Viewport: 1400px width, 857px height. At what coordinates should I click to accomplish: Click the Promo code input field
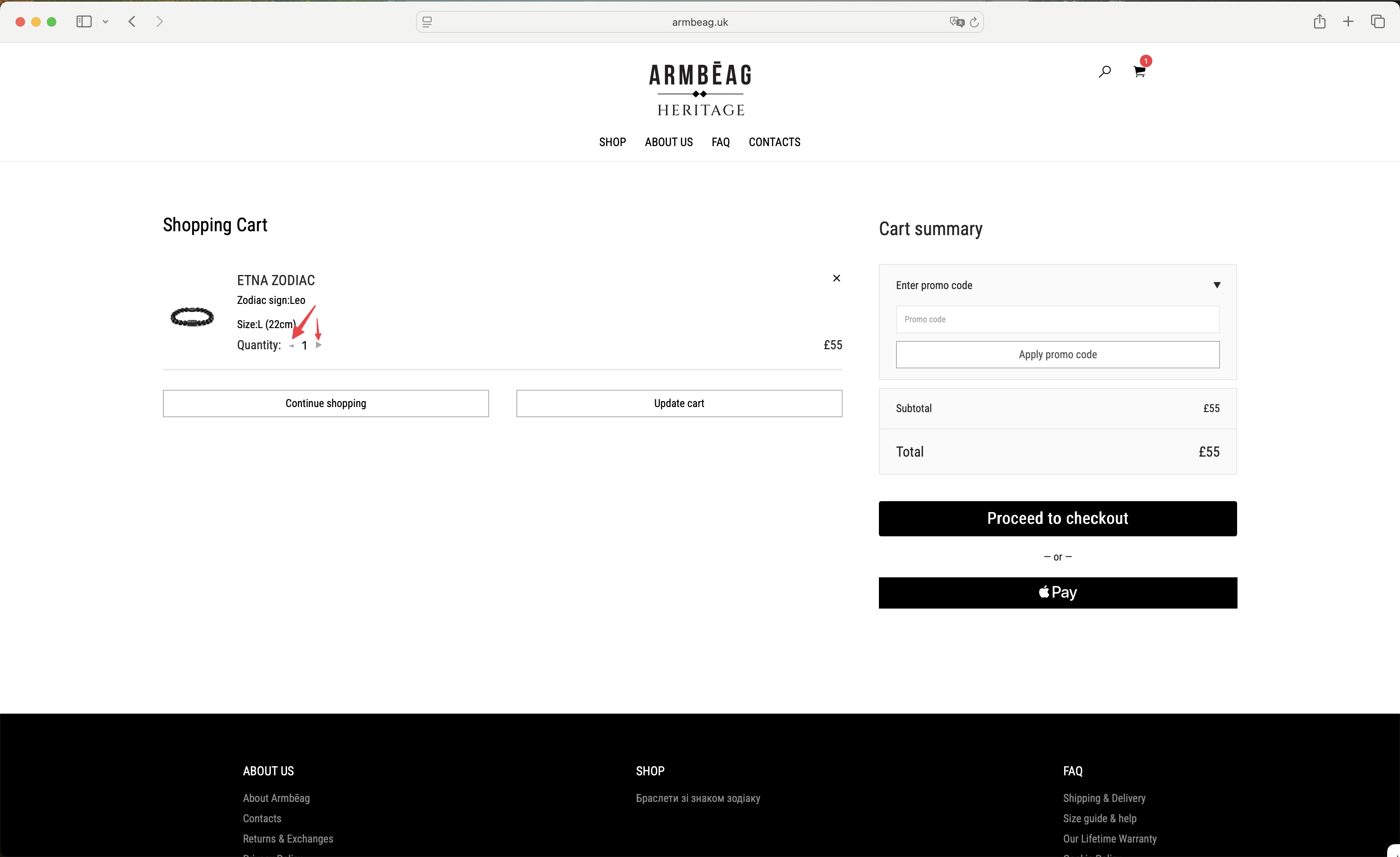coord(1057,320)
